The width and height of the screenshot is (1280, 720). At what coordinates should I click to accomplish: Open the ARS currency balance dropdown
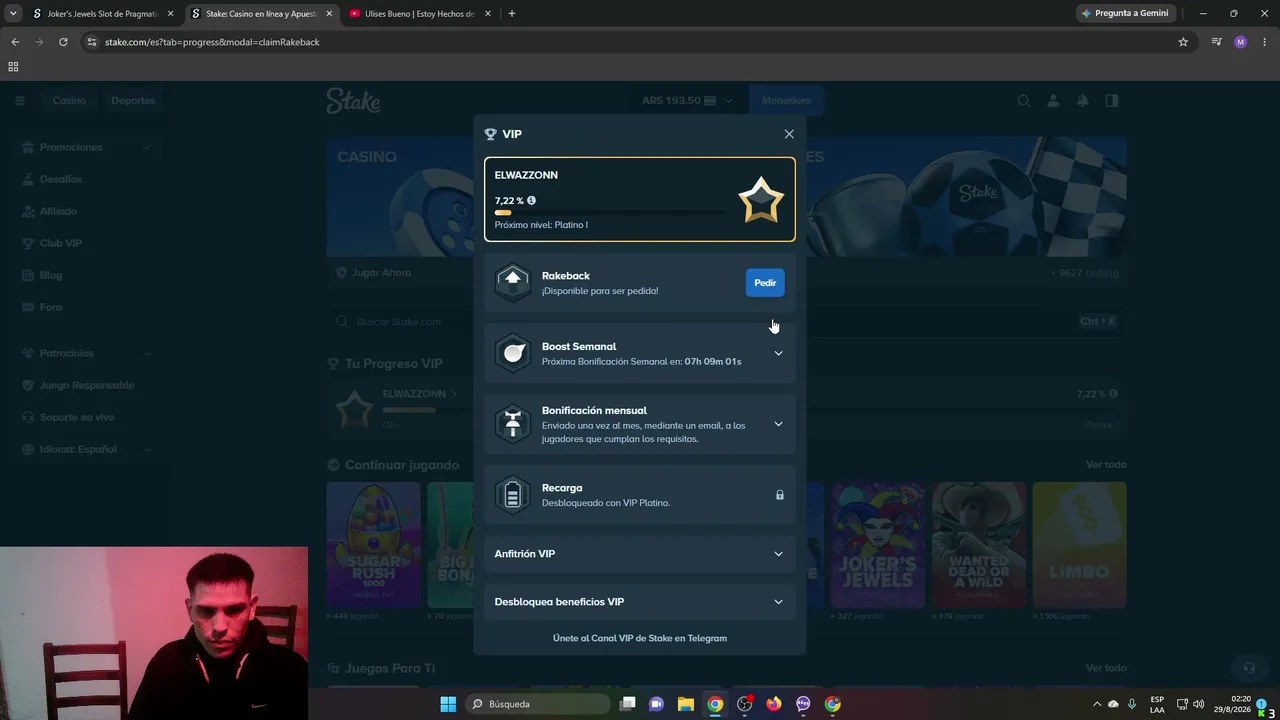click(687, 100)
